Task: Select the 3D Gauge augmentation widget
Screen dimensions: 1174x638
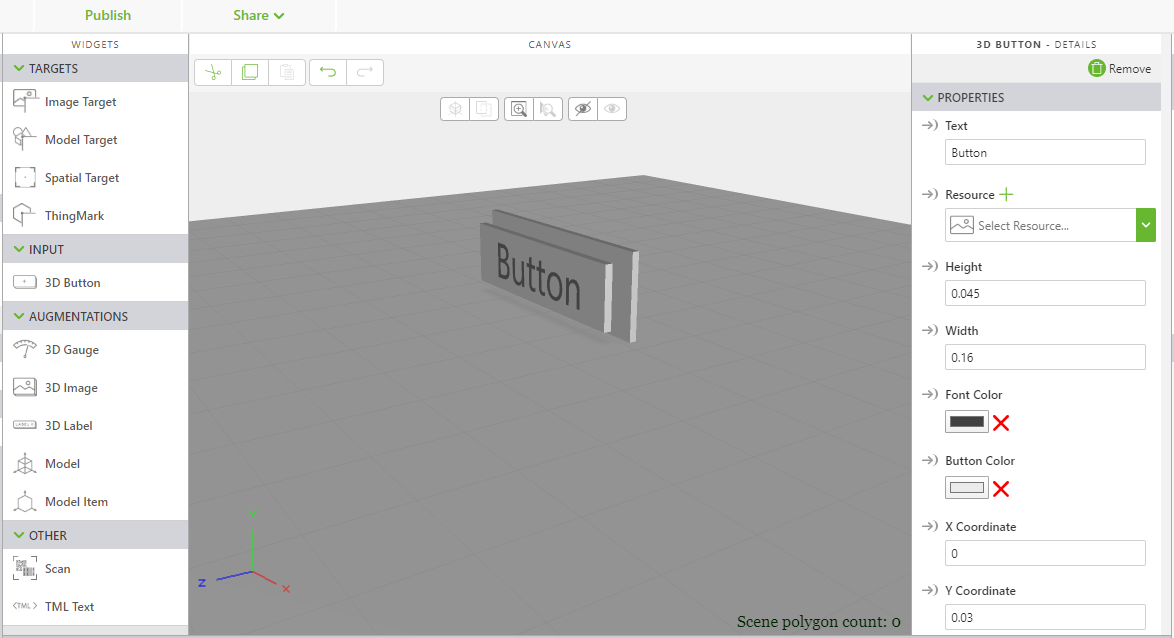Action: [72, 349]
